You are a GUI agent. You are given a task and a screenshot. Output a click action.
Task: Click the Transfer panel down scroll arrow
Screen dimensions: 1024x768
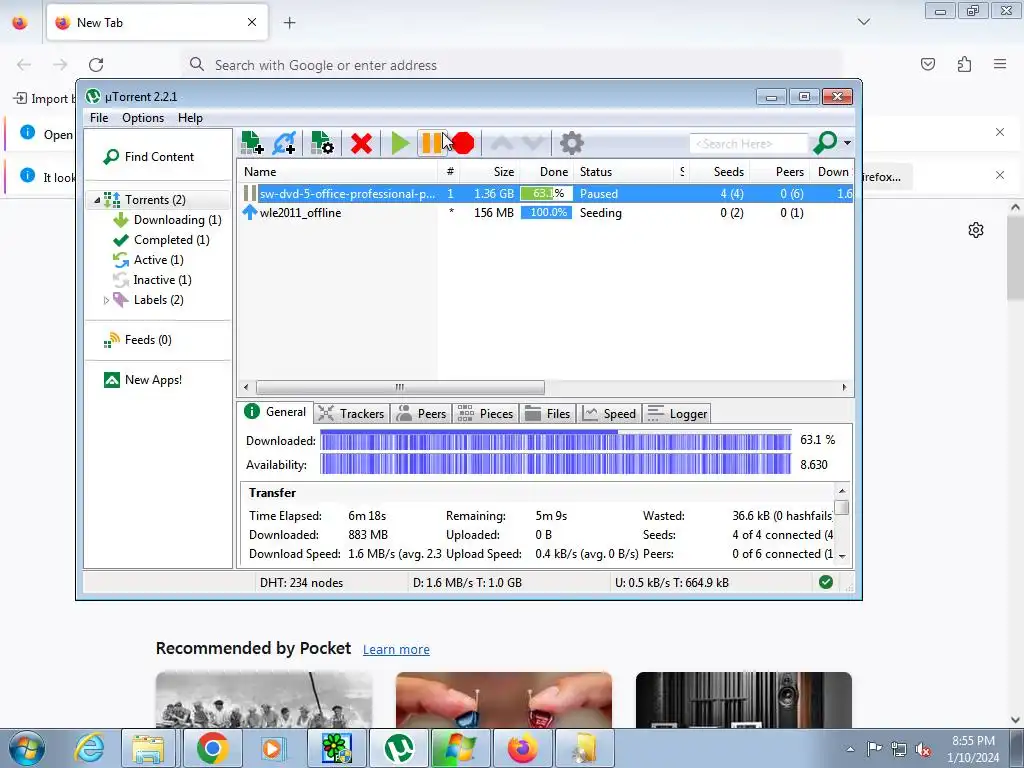[842, 556]
